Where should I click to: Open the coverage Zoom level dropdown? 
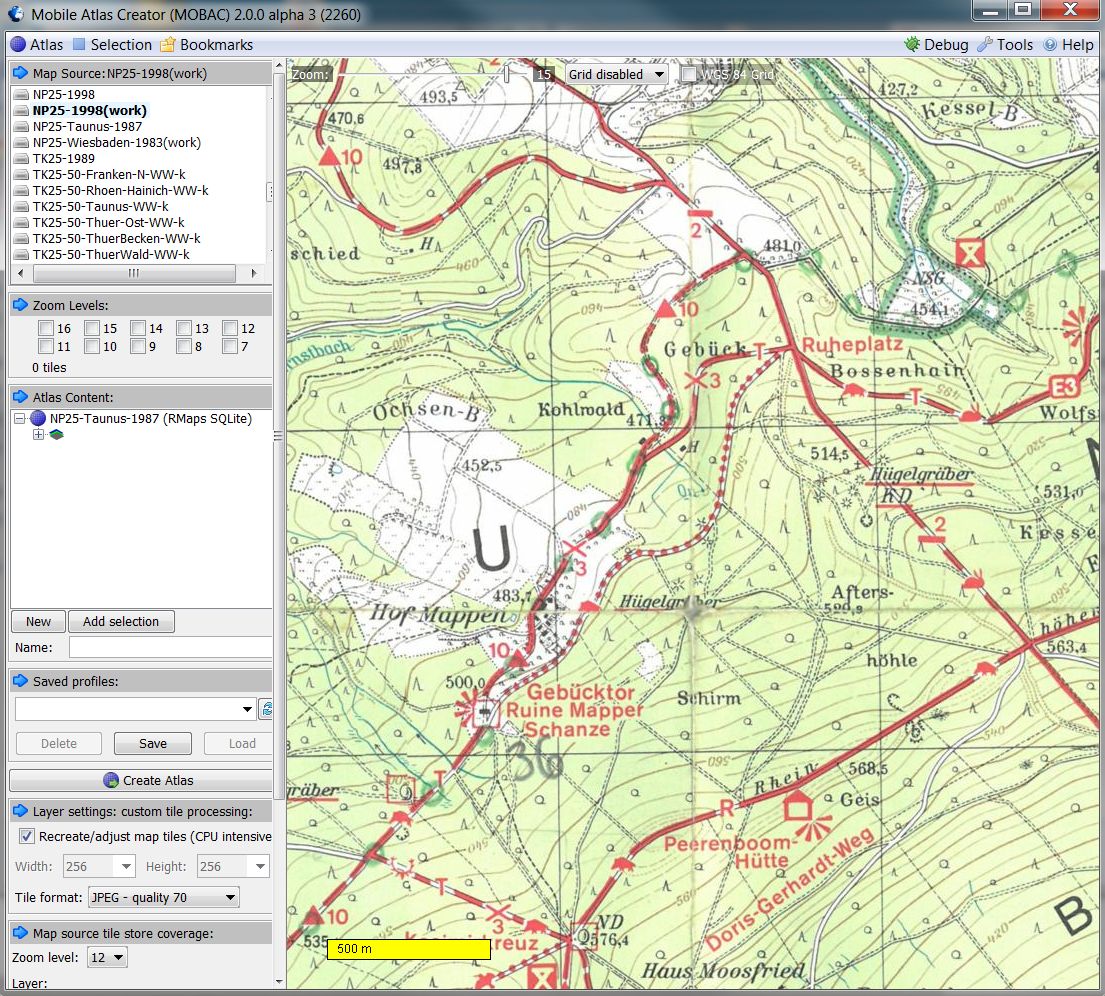coord(107,957)
